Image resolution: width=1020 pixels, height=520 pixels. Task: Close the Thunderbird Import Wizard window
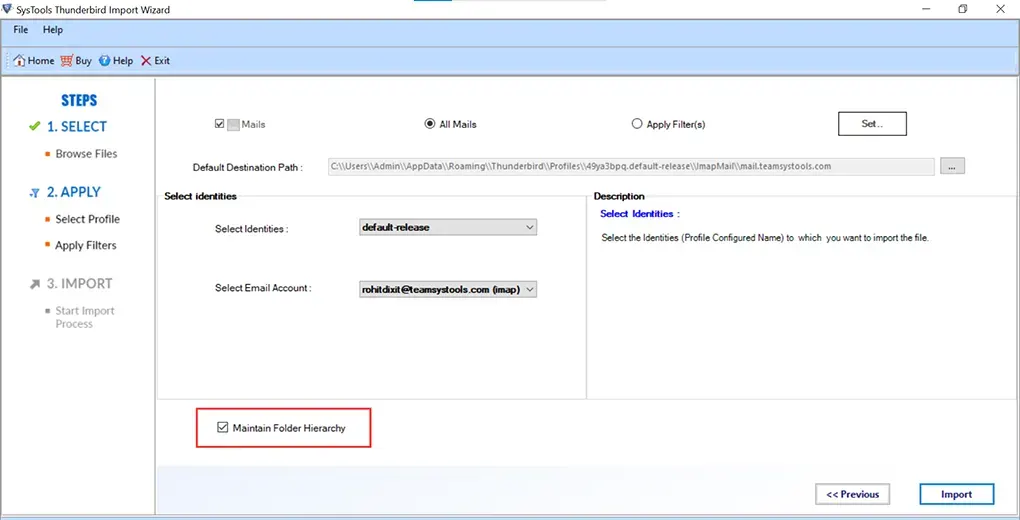click(1000, 8)
